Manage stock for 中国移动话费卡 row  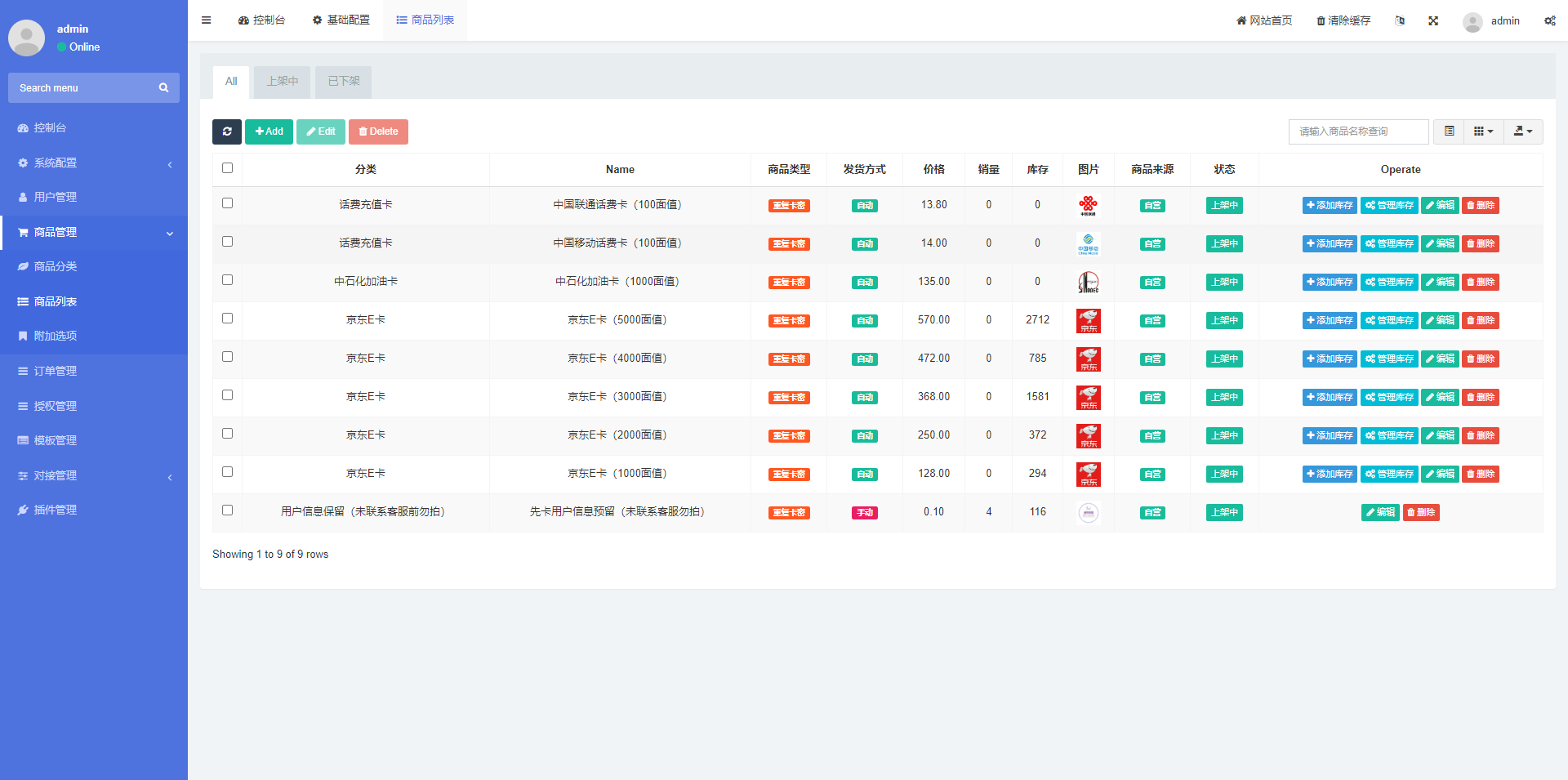(x=1389, y=243)
